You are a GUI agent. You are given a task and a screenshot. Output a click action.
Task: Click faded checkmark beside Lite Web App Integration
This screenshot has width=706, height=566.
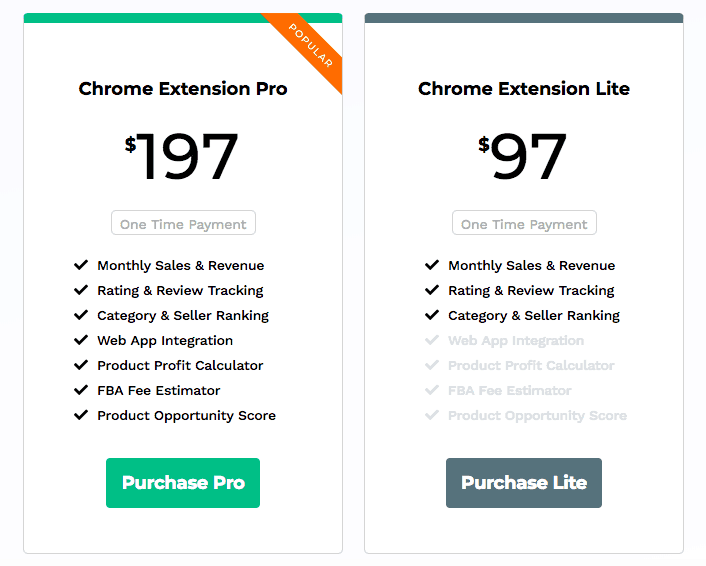[432, 340]
